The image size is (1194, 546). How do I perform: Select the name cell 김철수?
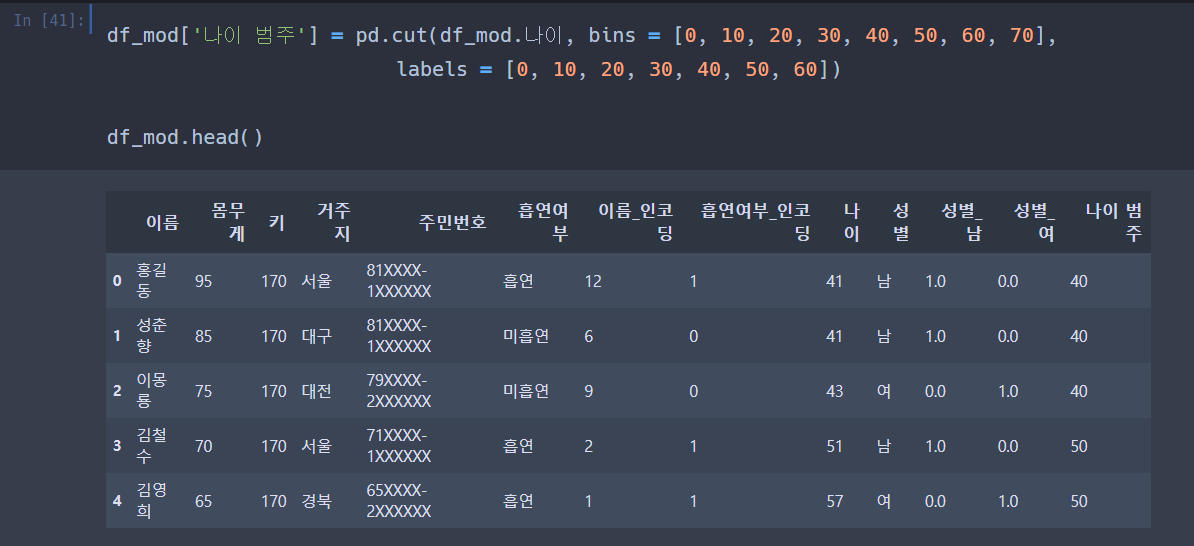[152, 445]
